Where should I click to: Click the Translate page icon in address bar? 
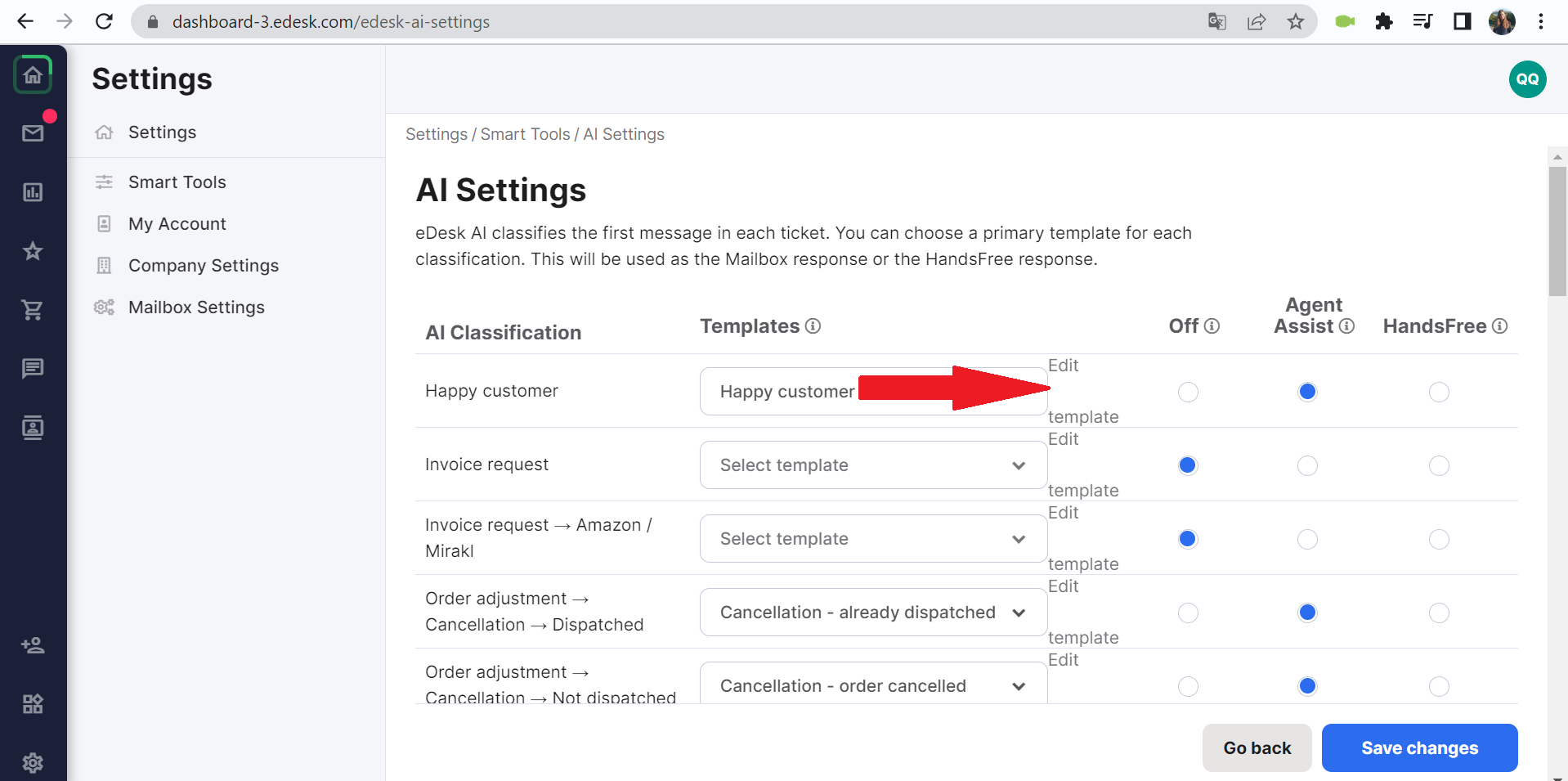[1217, 21]
